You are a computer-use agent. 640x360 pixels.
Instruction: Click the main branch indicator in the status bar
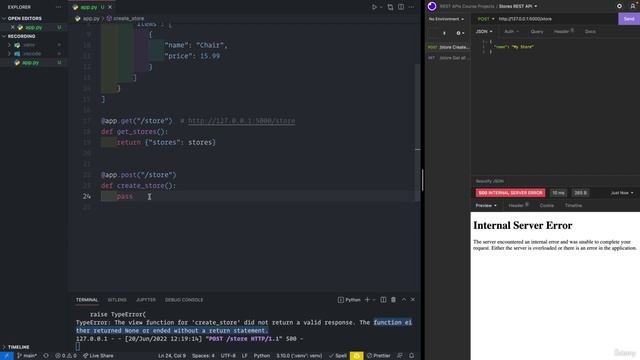click(27, 356)
